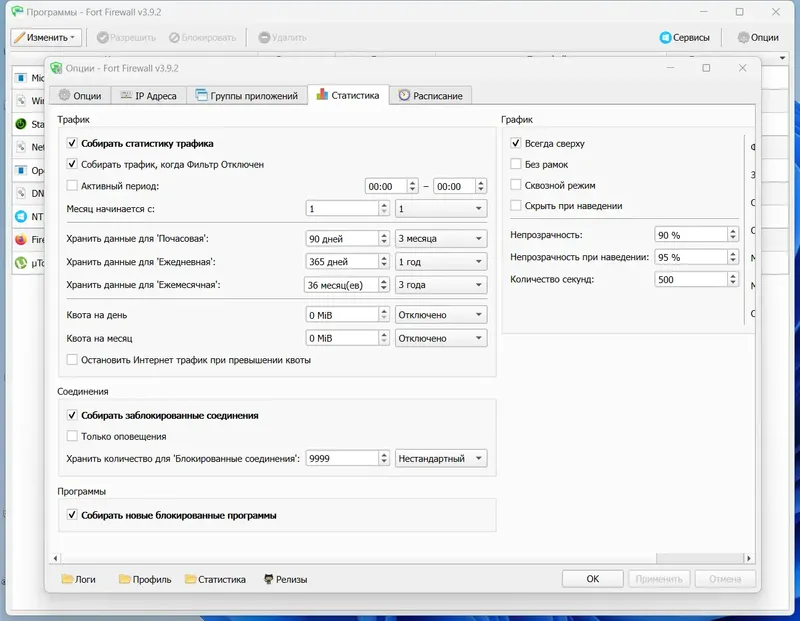Toggle the Всегда сверху checkbox

(516, 143)
